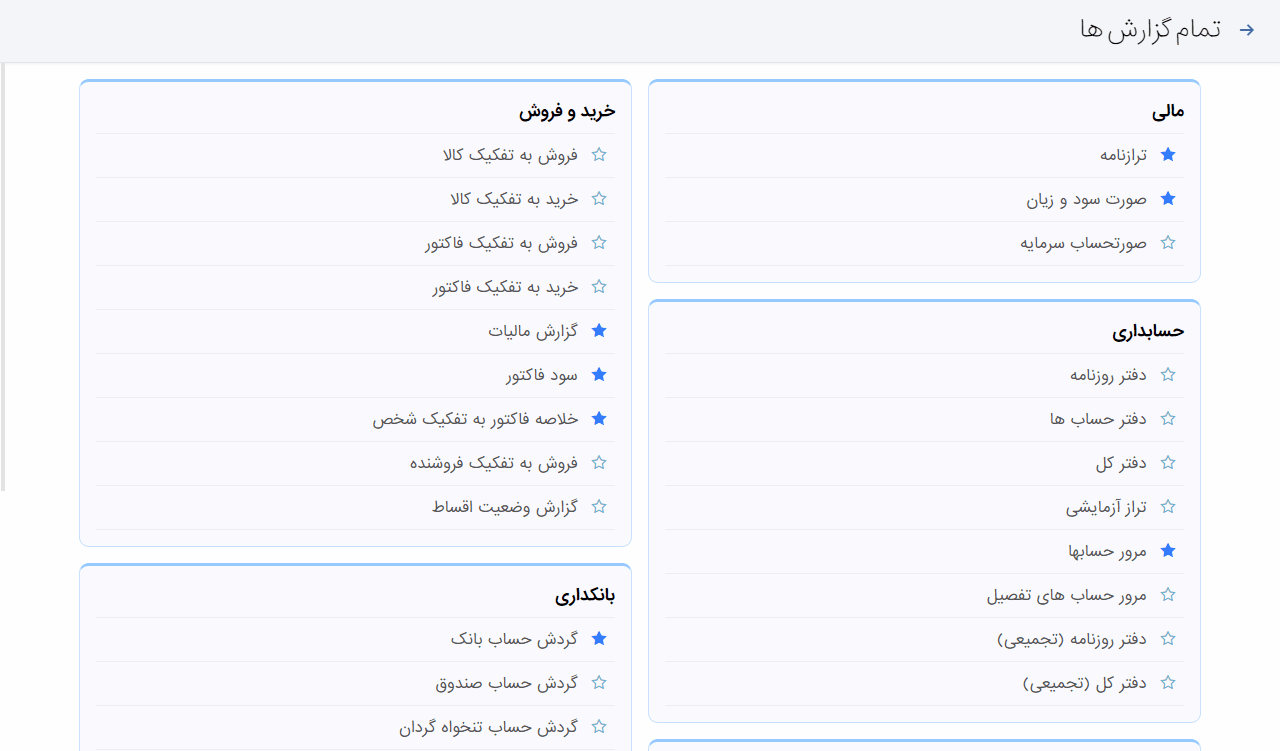Toggle off favorite for مرور حسابها
The height and width of the screenshot is (751, 1280).
pos(1167,551)
